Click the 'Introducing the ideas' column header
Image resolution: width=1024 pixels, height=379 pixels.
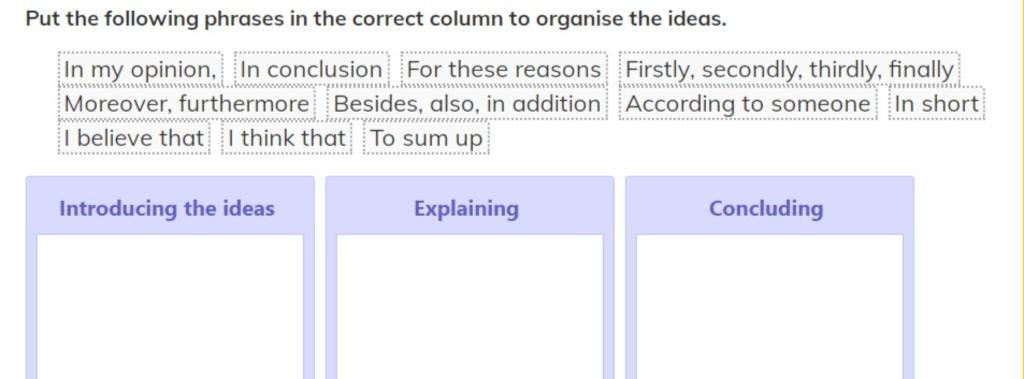(x=167, y=208)
